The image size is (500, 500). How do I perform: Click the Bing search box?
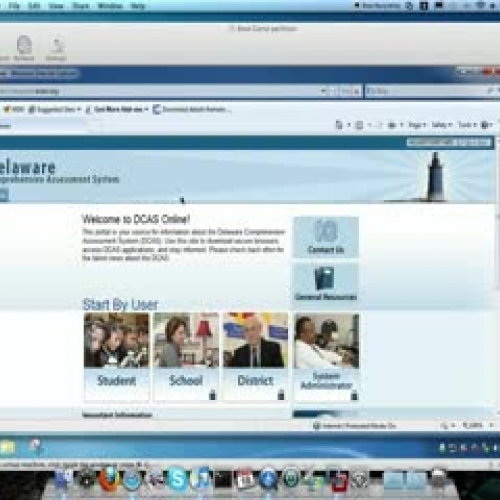425,91
